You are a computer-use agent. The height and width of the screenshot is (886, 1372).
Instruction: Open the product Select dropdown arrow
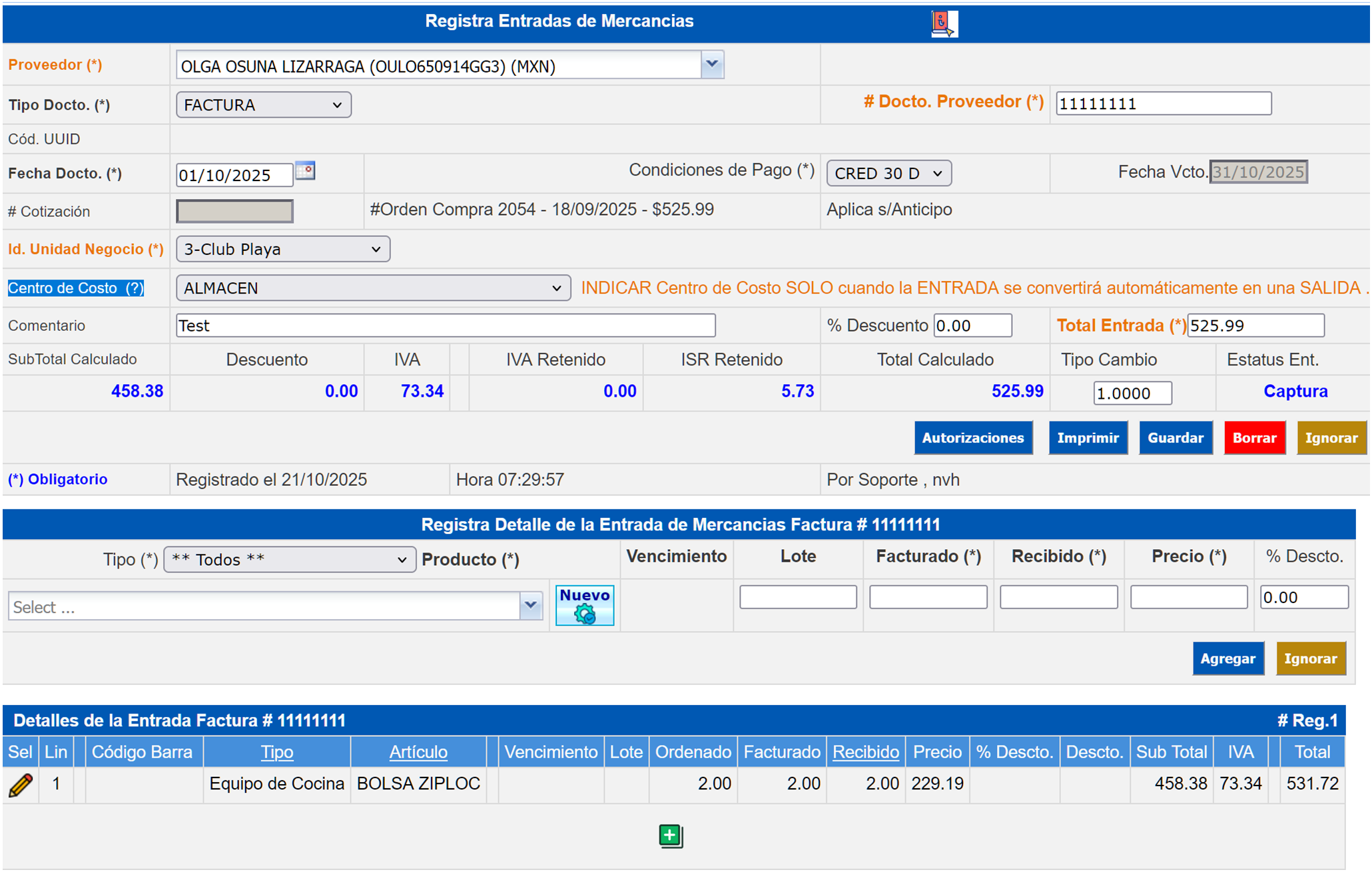tap(531, 606)
